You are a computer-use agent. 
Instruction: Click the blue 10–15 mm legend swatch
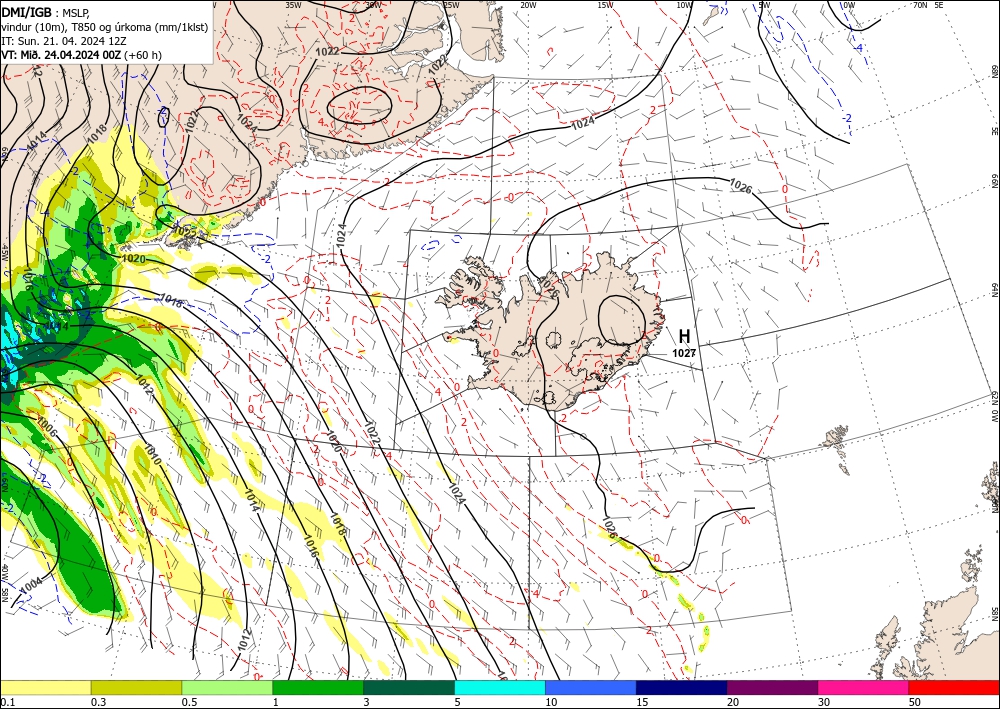[x=591, y=687]
